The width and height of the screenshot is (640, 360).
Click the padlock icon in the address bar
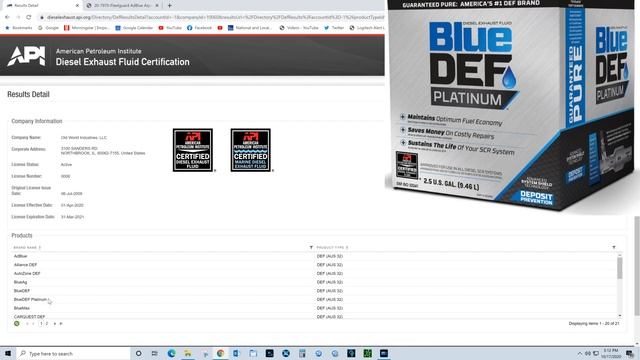click(x=42, y=17)
